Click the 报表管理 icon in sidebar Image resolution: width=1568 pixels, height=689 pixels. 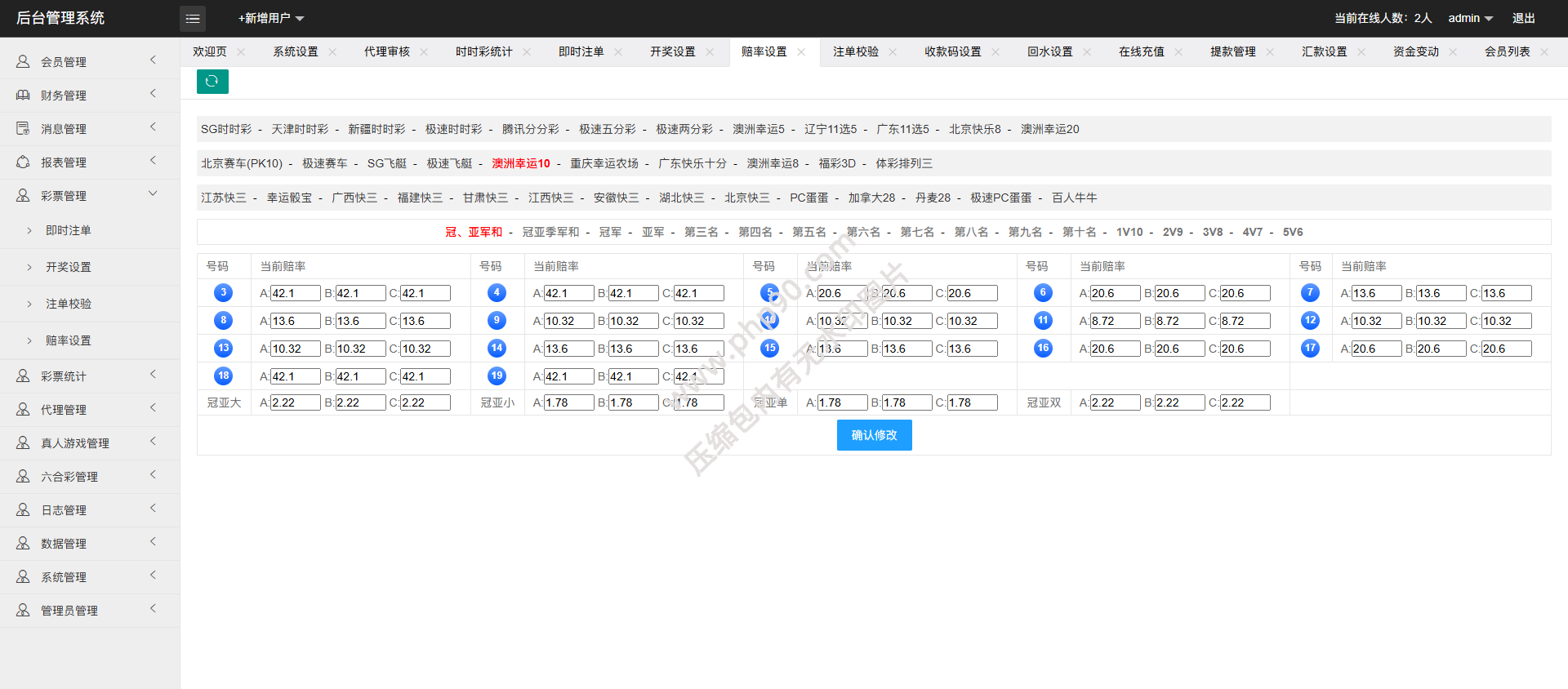23,162
